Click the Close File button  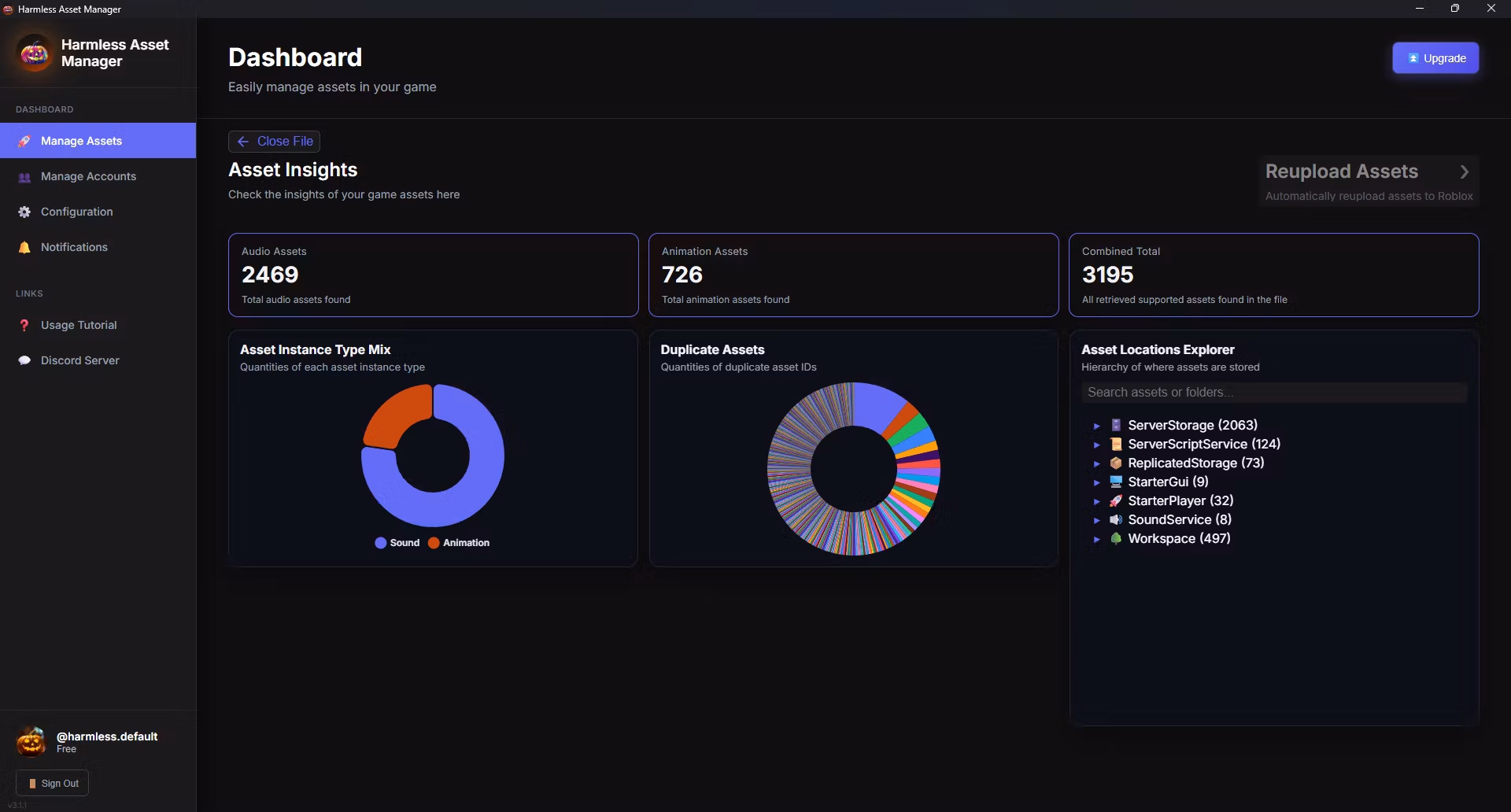point(274,141)
